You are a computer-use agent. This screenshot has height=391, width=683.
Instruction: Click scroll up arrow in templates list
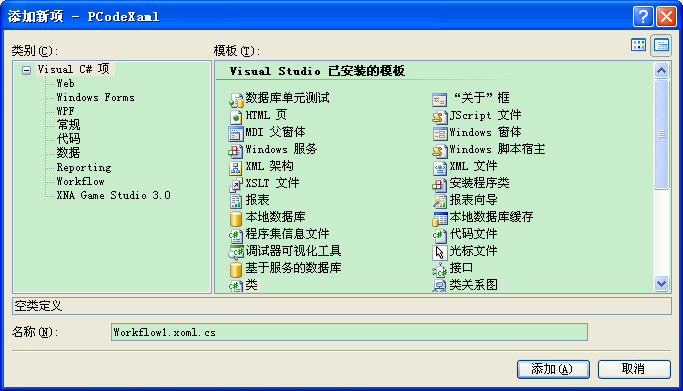(x=661, y=71)
